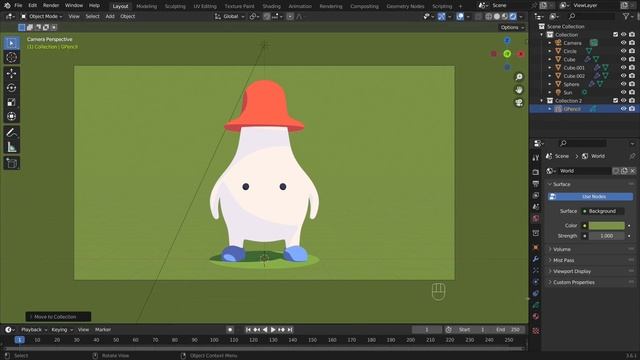The image size is (640, 360).
Task: Open the Output properties tab
Action: (536, 184)
